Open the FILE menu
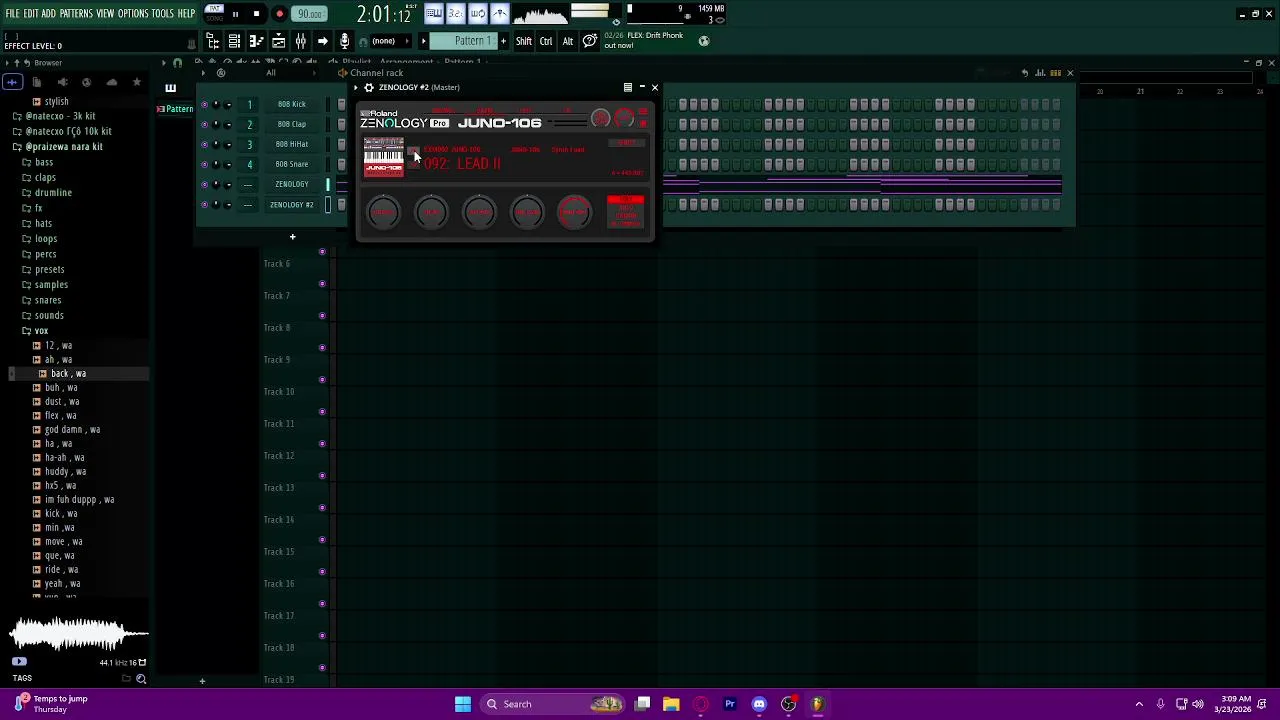Viewport: 1280px width, 720px height. 12,14
